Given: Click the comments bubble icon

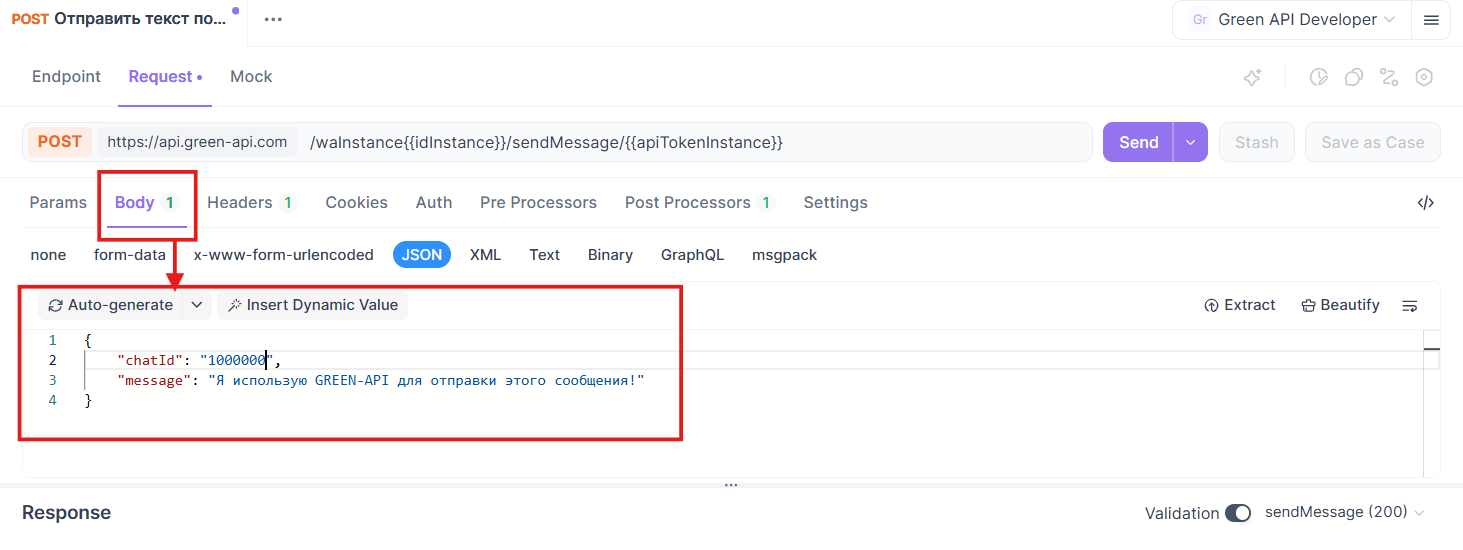Looking at the screenshot, I should point(1354,78).
